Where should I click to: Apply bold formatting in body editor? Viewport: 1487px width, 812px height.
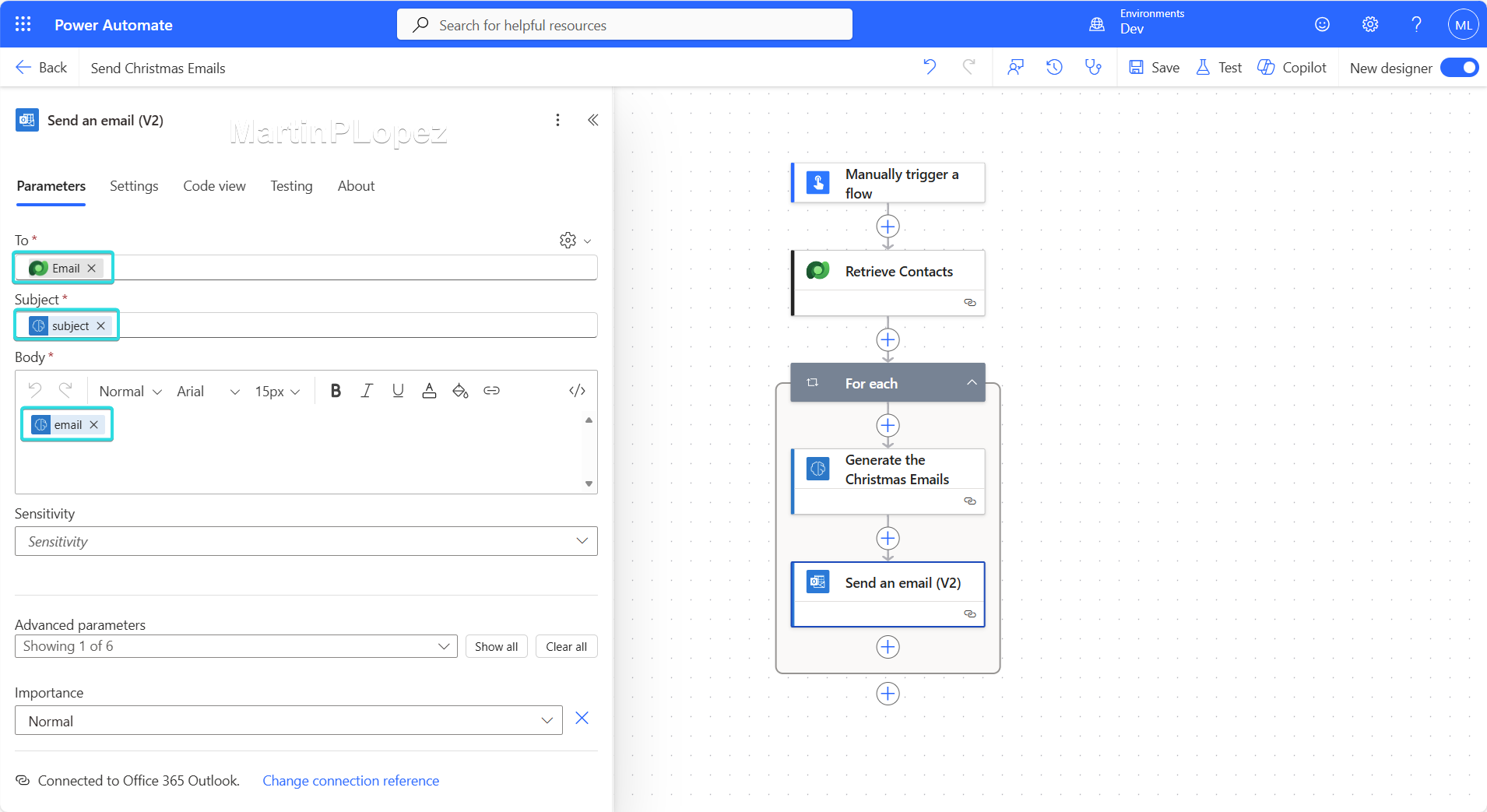pyautogui.click(x=336, y=391)
